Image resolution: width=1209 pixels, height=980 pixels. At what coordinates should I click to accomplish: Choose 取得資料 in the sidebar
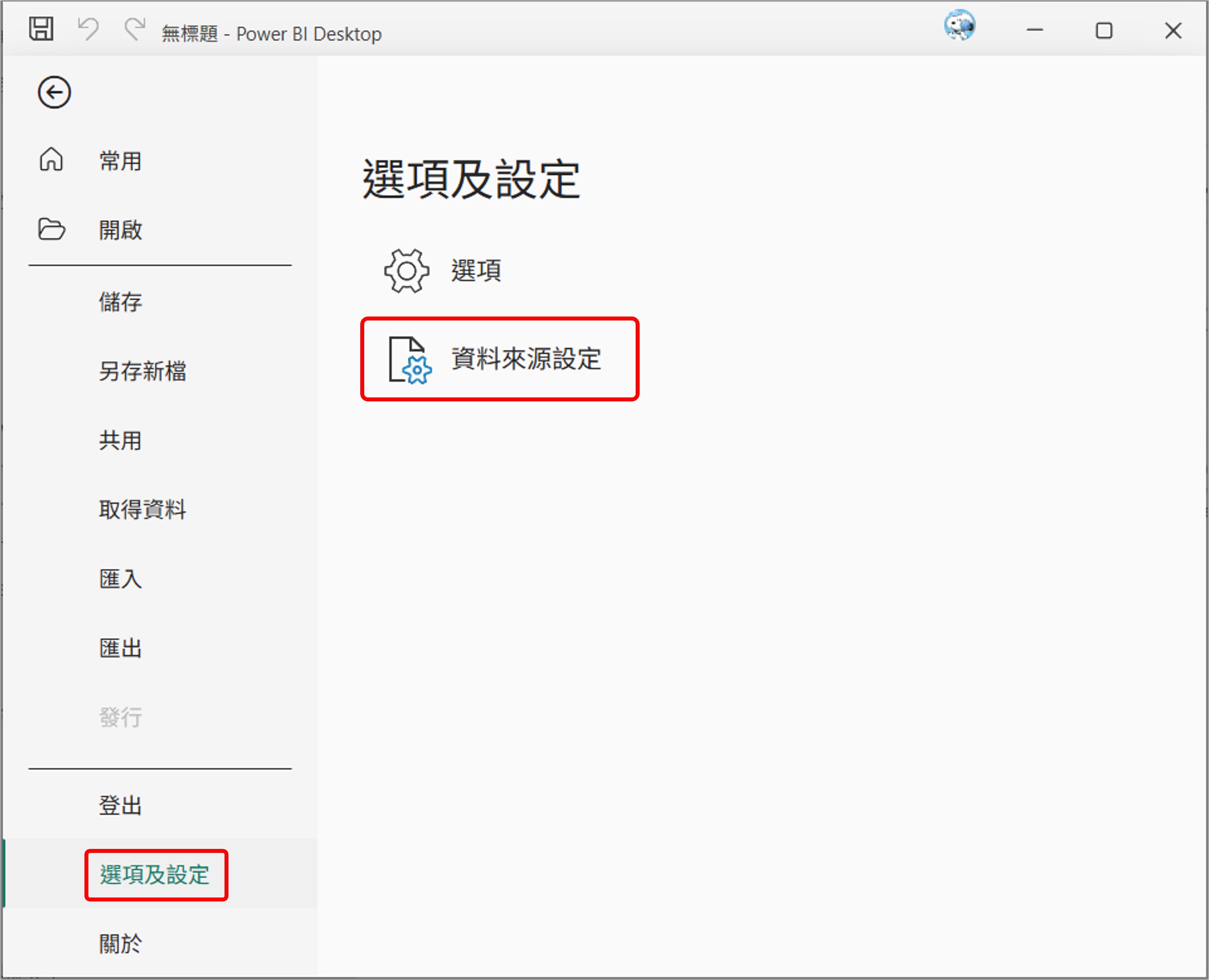[x=143, y=510]
